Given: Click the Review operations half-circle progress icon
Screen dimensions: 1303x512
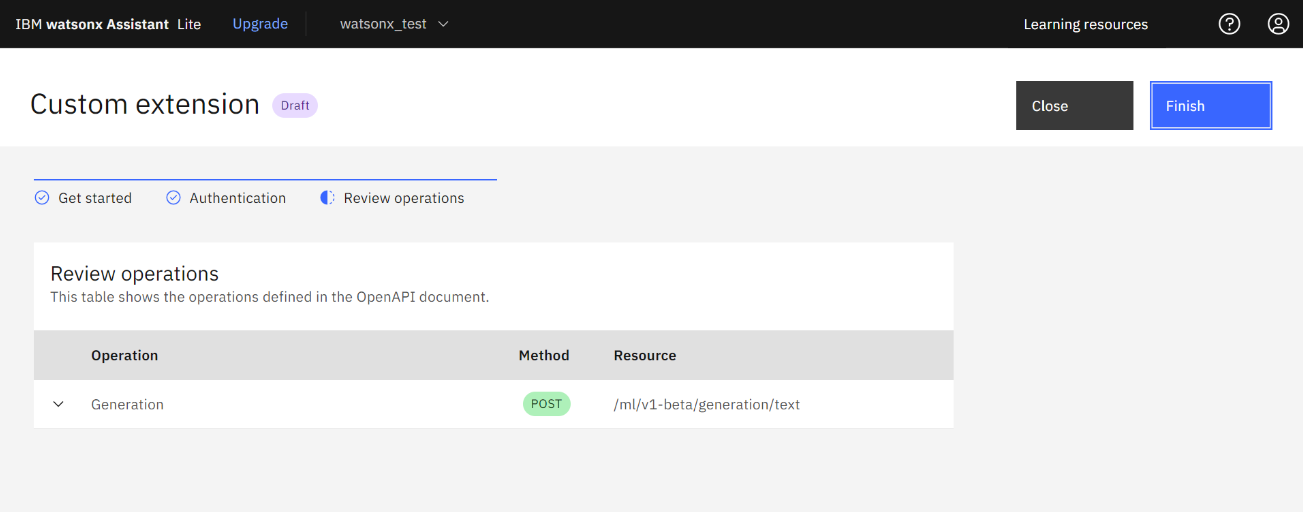Looking at the screenshot, I should point(327,198).
